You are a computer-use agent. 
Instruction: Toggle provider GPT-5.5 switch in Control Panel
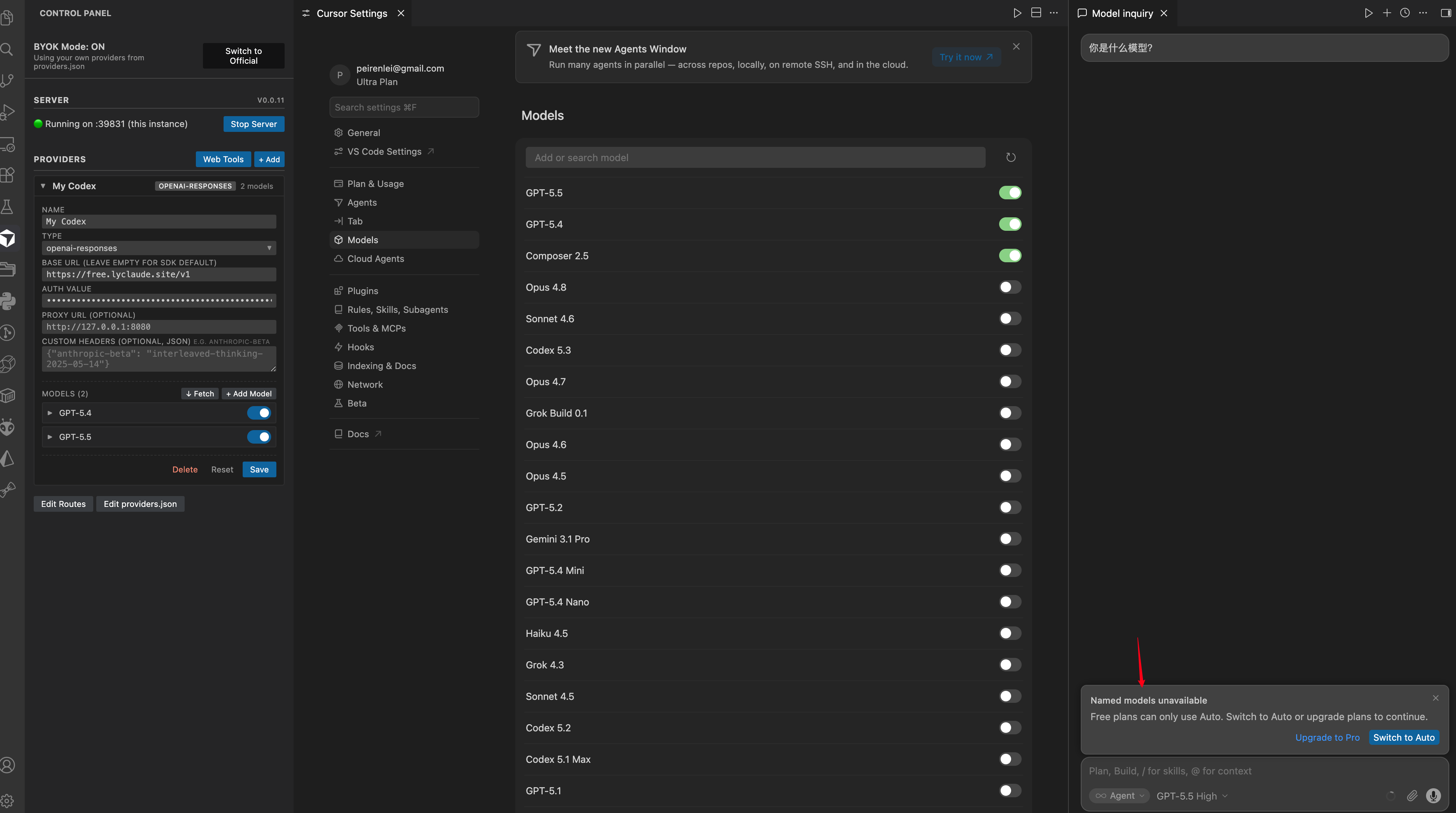[x=259, y=436]
